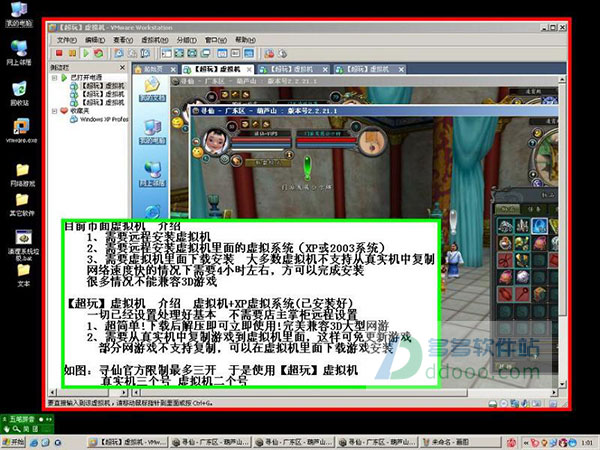Open the 窗口 menu
The width and height of the screenshot is (600, 450).
[216, 40]
